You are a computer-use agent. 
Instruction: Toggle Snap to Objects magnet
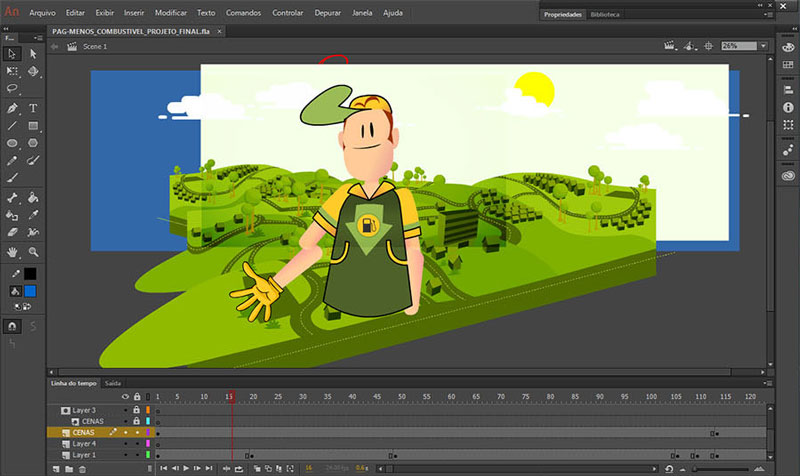tap(12, 326)
